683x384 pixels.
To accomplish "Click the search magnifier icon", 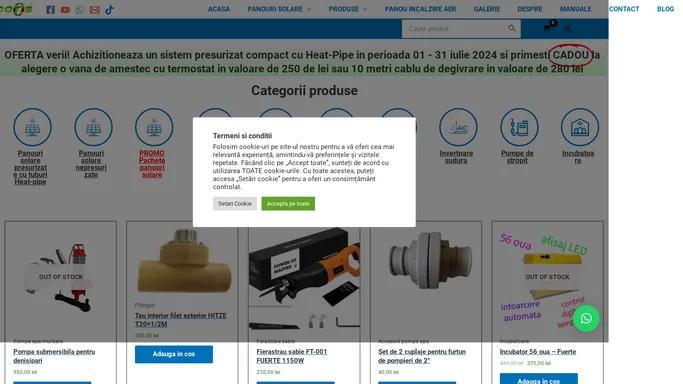I will click(x=512, y=28).
